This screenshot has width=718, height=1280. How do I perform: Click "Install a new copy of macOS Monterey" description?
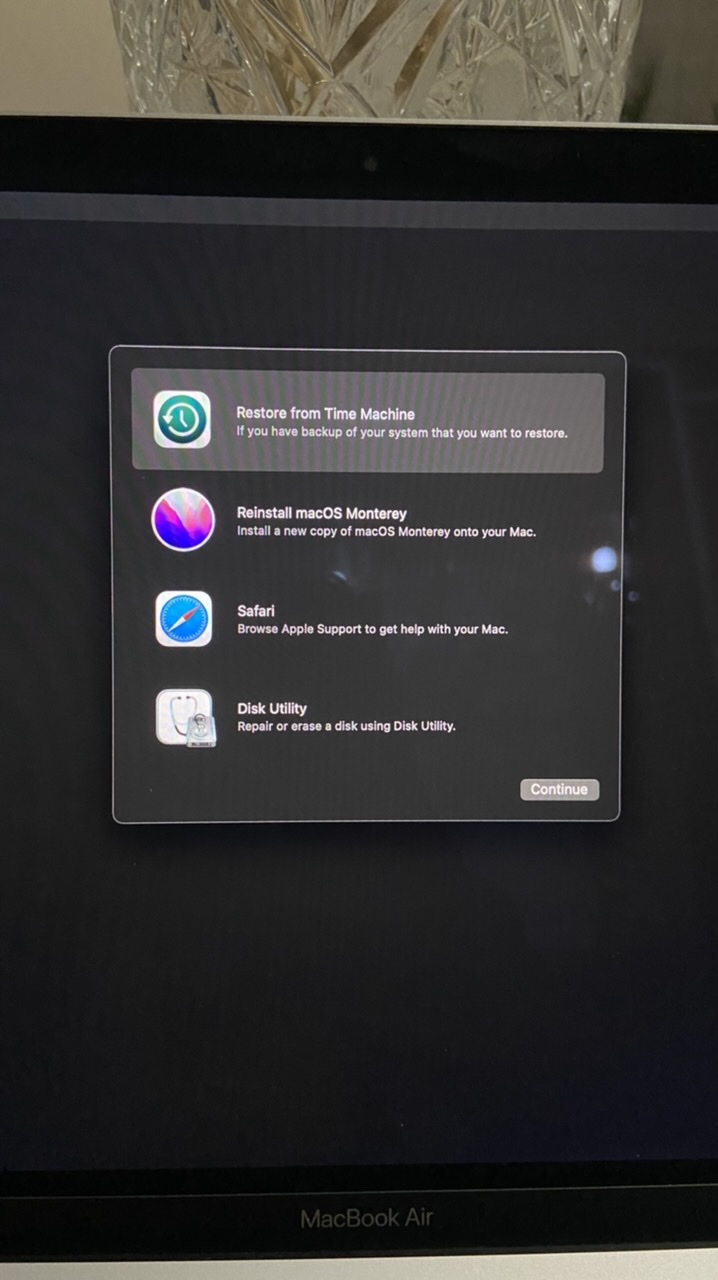[x=386, y=532]
